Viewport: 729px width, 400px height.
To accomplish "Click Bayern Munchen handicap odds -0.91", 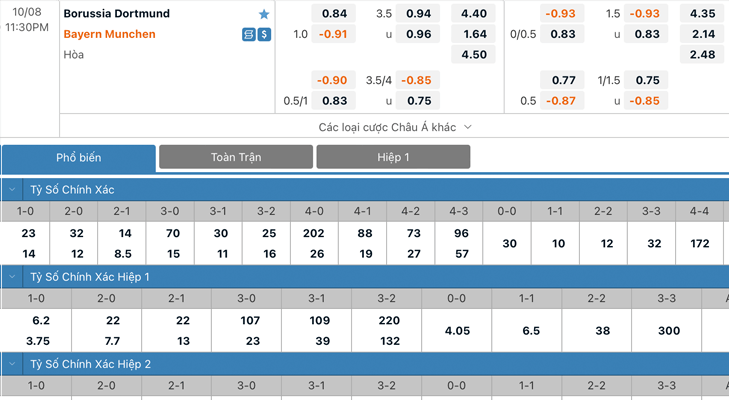I will point(334,34).
